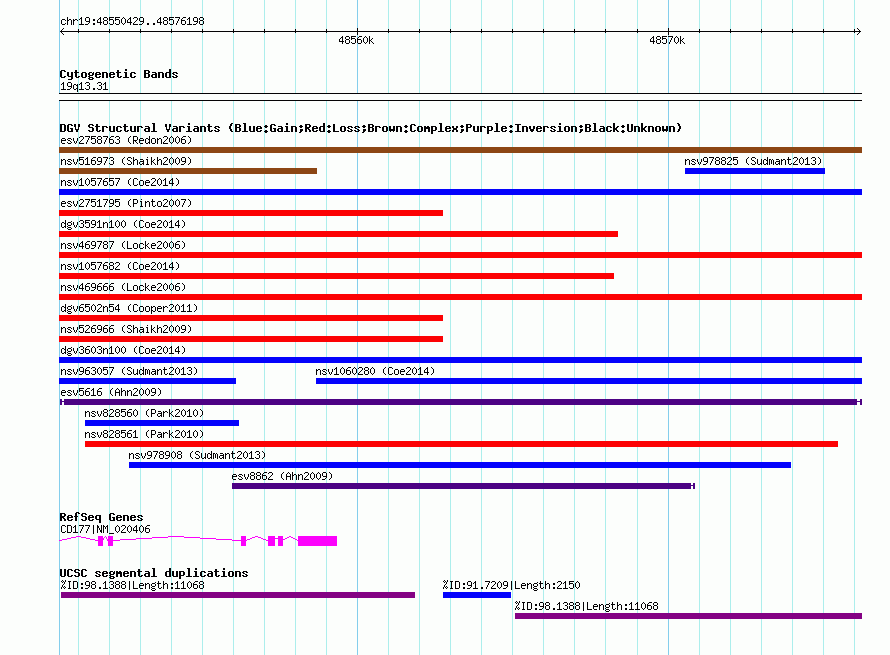Click the short blue nsv978825 gain bar
Screen dimensions: 890x655
coord(754,171)
